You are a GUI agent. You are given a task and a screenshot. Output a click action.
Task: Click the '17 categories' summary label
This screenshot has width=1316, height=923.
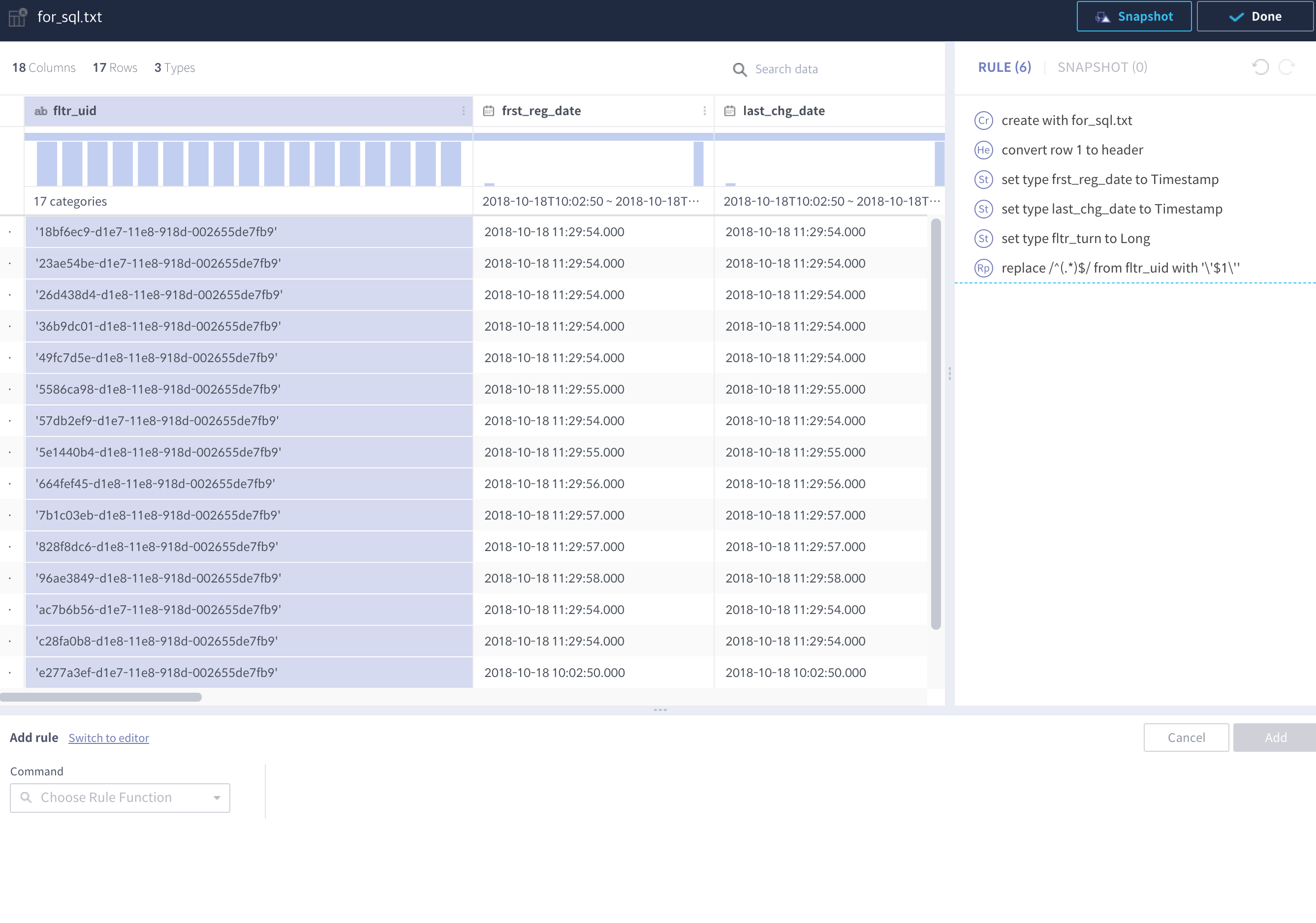(x=70, y=202)
